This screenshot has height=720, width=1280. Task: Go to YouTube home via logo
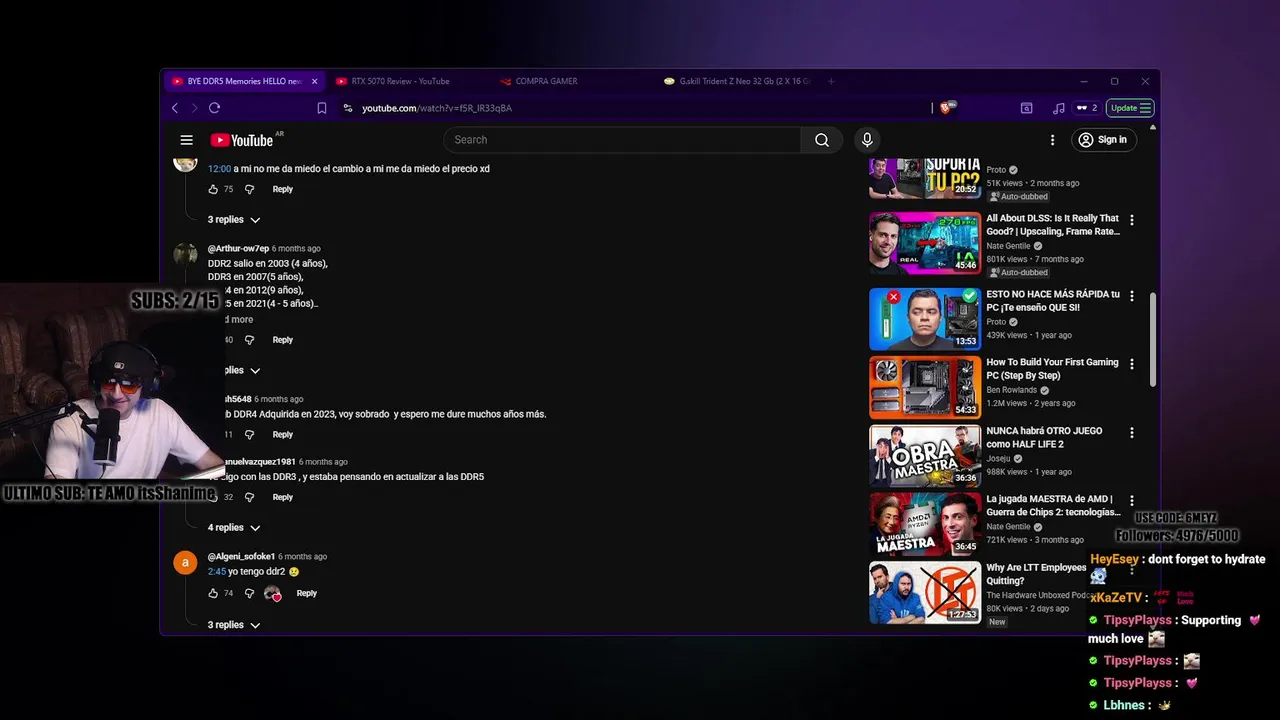coord(241,140)
